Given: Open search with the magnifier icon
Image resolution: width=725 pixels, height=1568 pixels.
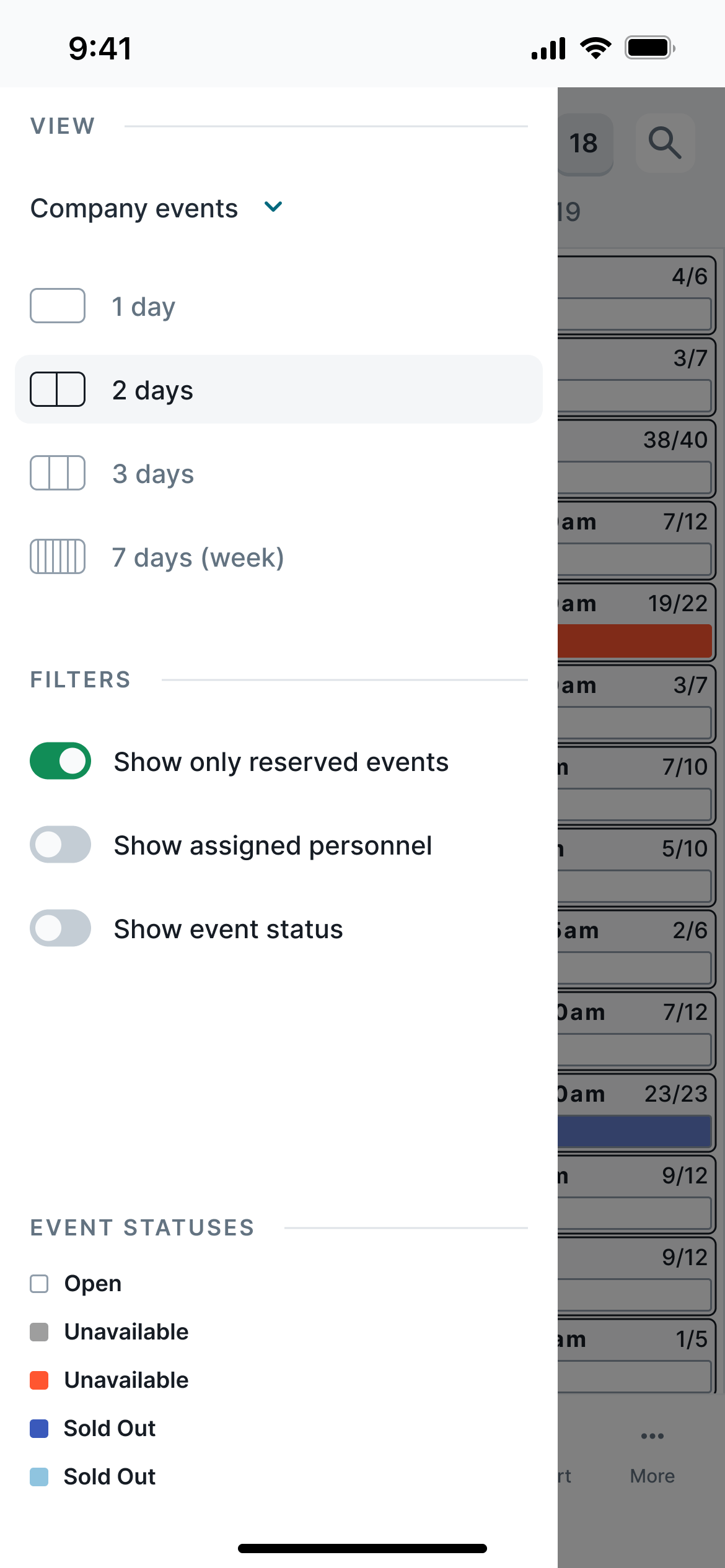Looking at the screenshot, I should pos(665,144).
